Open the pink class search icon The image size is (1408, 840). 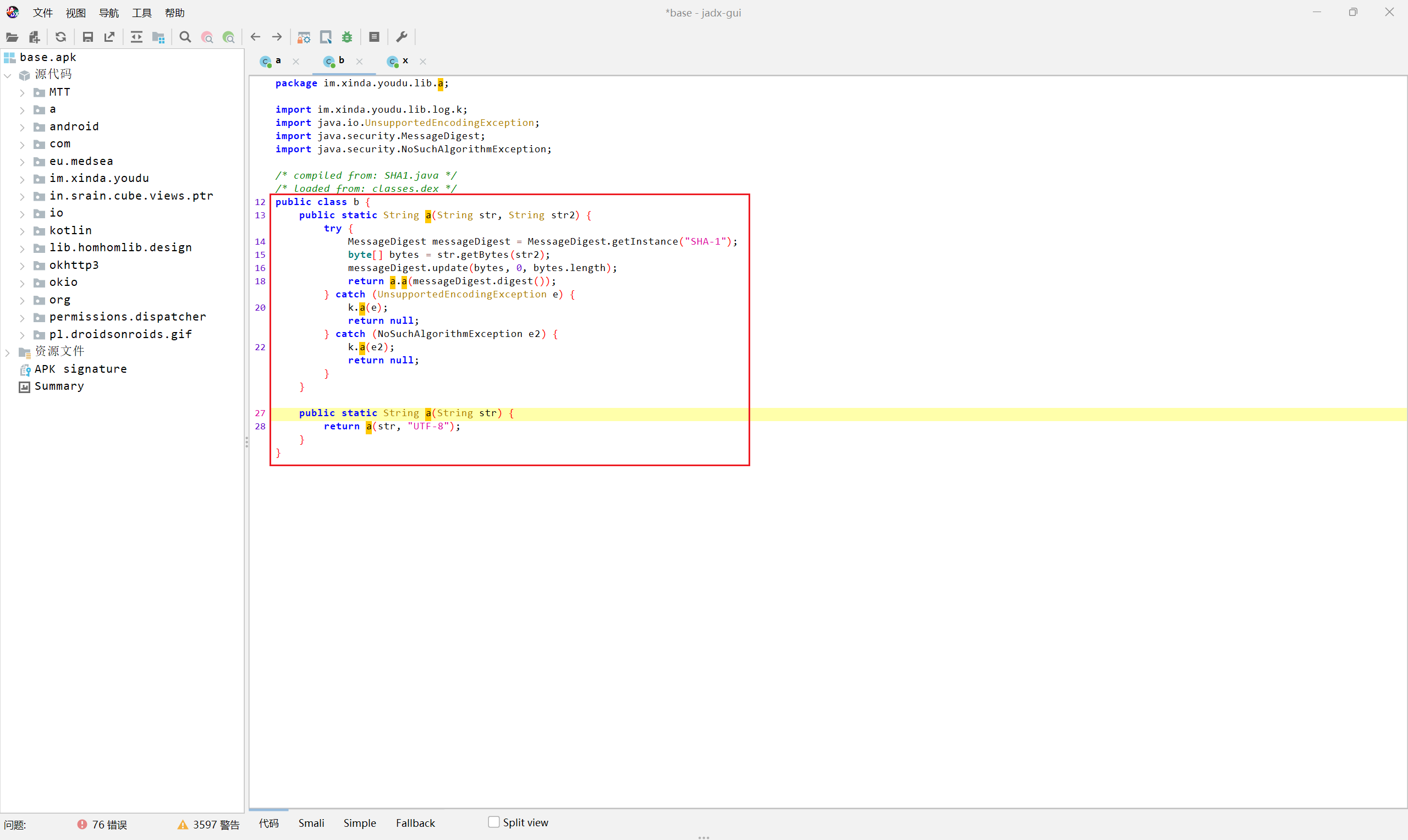tap(207, 37)
